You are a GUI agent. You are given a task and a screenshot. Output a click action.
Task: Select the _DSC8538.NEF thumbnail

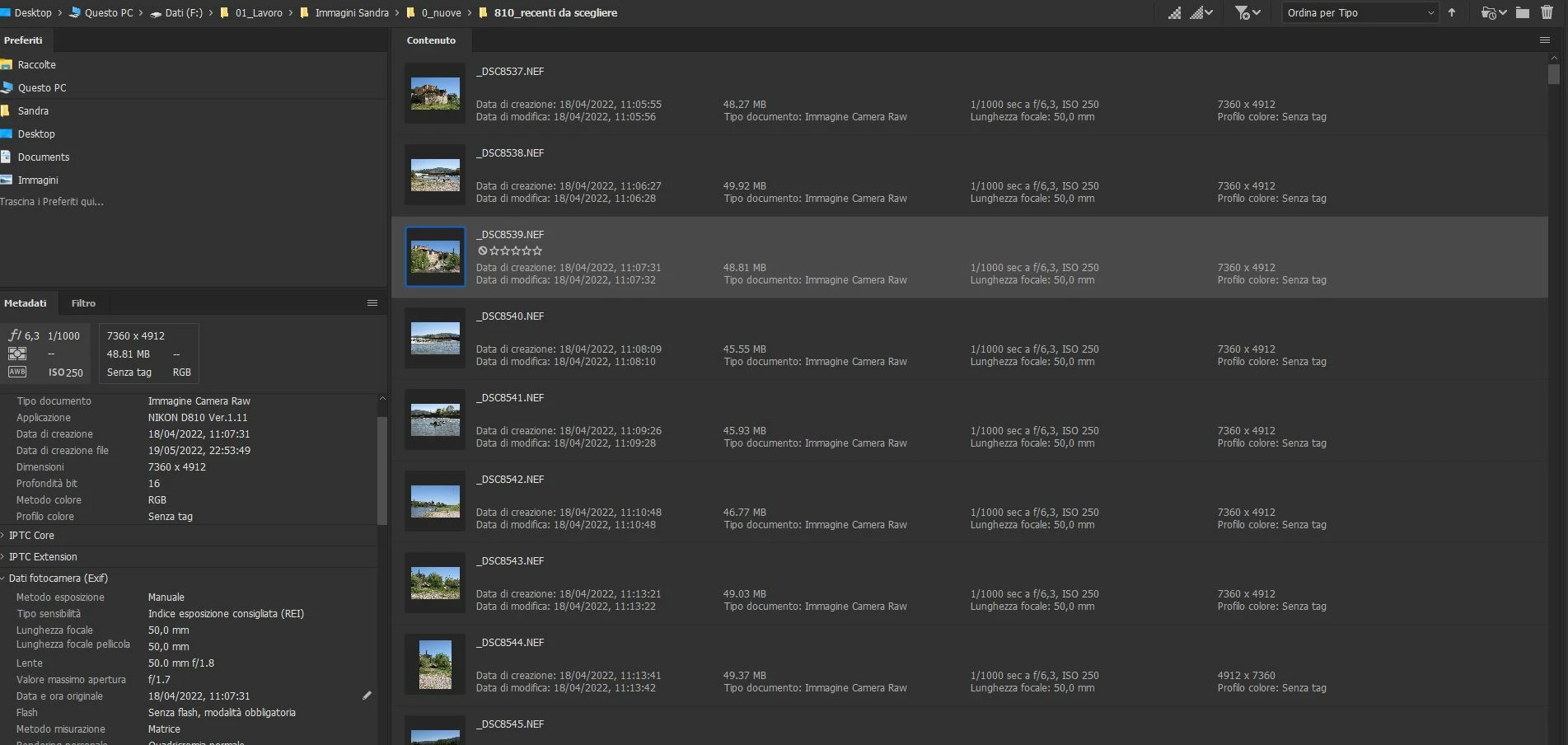(435, 176)
